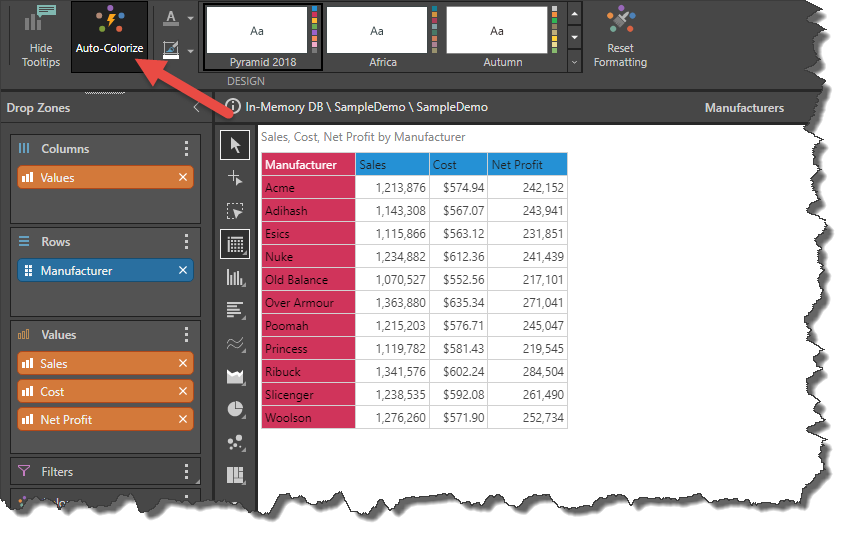The width and height of the screenshot is (849, 535).
Task: Open the Rows zone options menu
Action: coord(186,242)
